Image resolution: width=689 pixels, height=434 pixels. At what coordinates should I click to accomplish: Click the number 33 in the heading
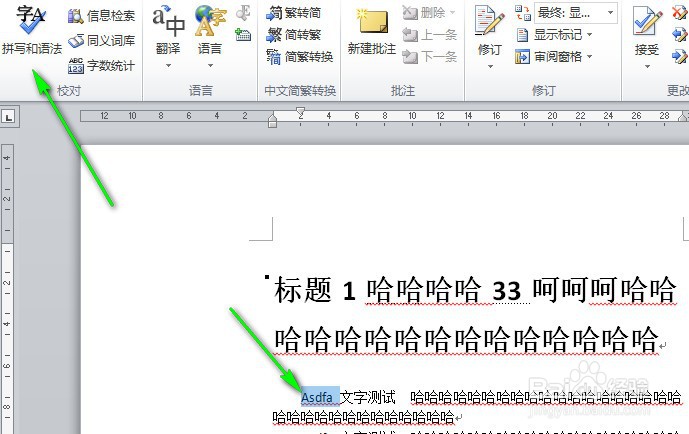(507, 291)
